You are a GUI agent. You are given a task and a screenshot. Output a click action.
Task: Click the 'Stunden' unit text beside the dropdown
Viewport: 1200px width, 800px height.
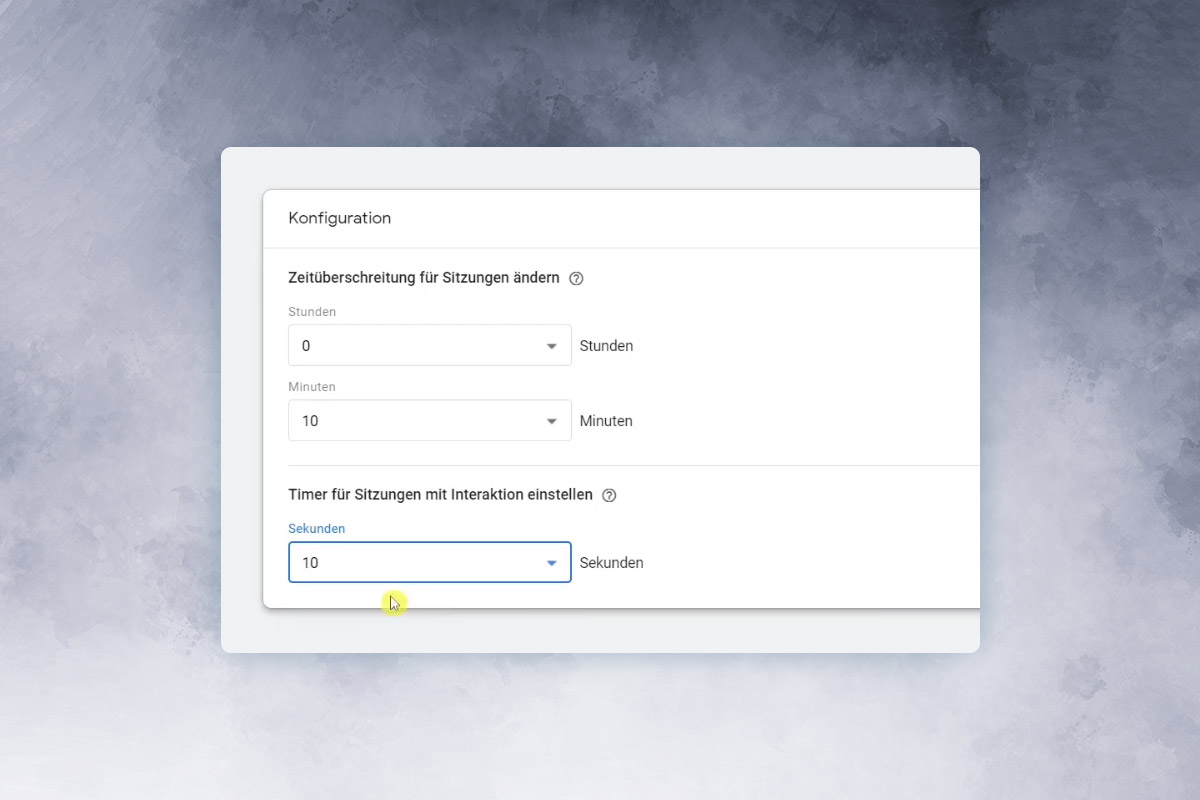click(606, 346)
